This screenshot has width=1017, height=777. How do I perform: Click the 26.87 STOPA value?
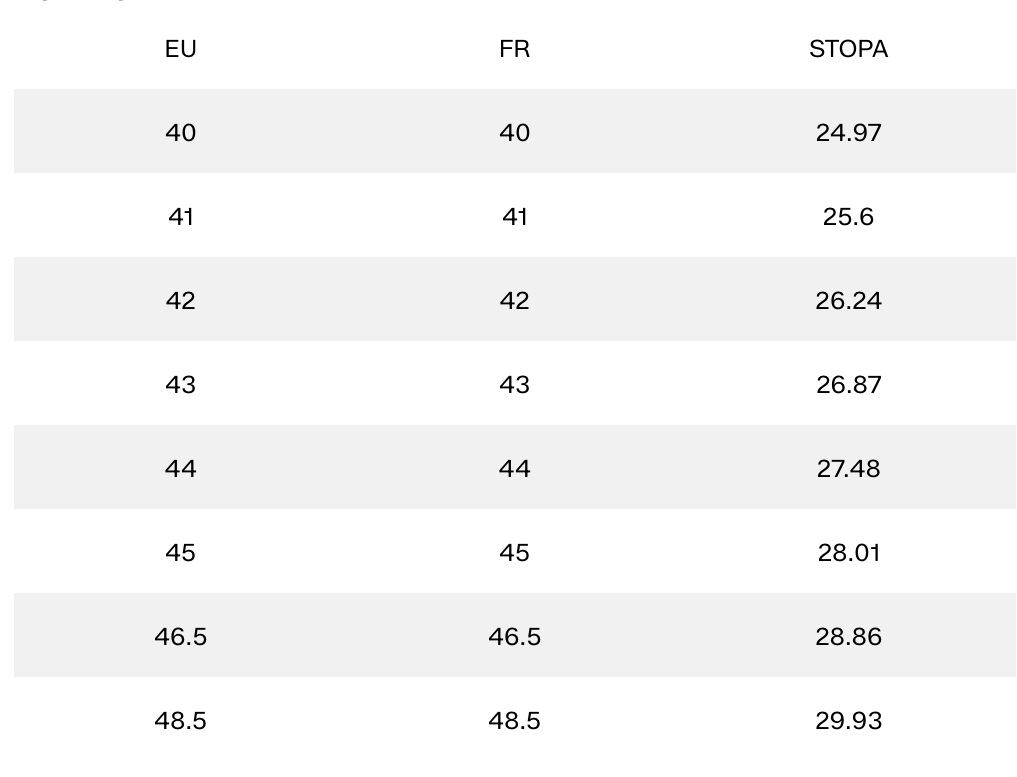point(848,384)
